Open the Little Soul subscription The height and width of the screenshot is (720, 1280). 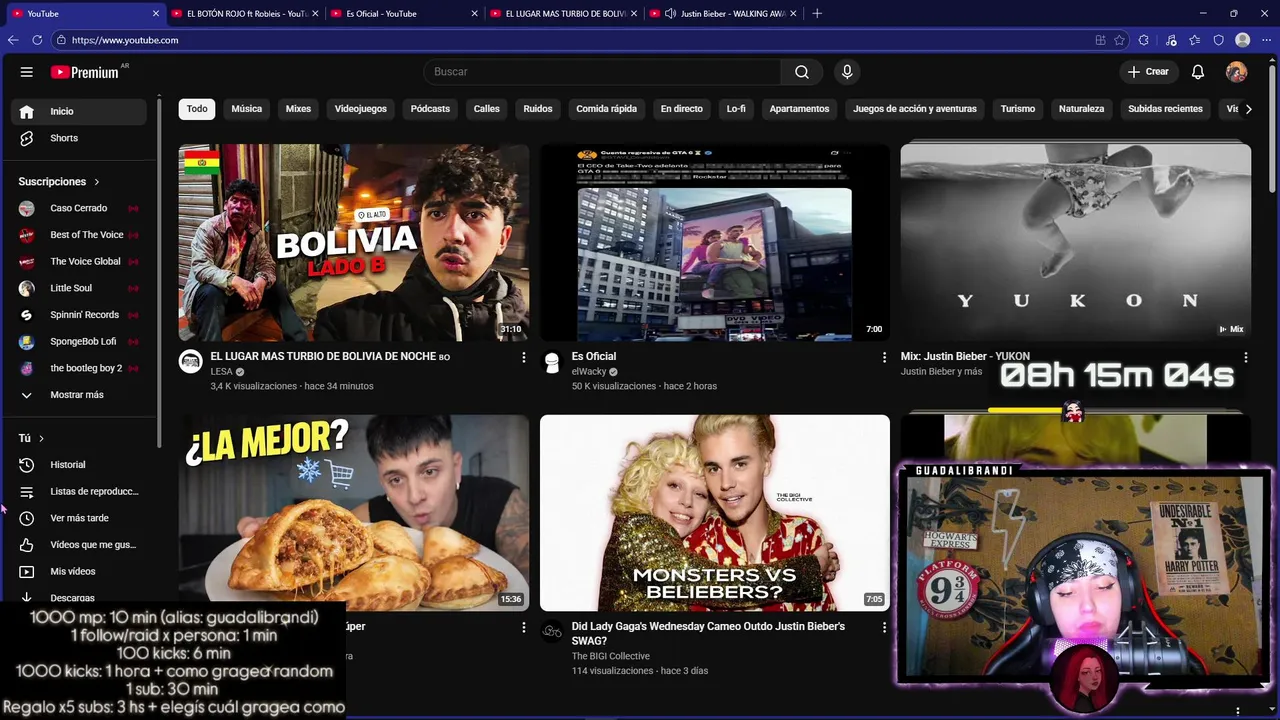[80, 288]
